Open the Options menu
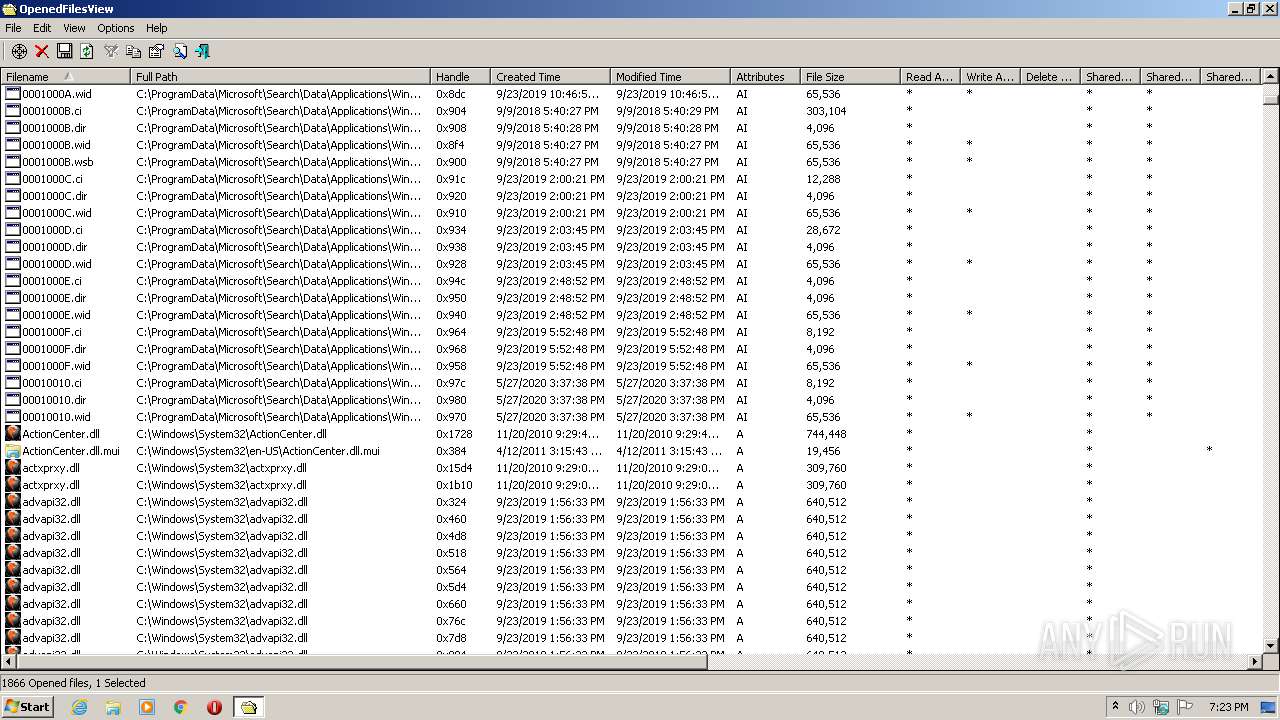The width and height of the screenshot is (1280, 720). point(116,28)
